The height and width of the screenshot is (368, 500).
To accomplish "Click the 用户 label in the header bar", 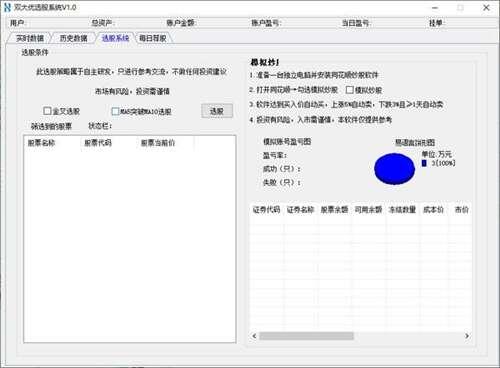I will (18, 23).
